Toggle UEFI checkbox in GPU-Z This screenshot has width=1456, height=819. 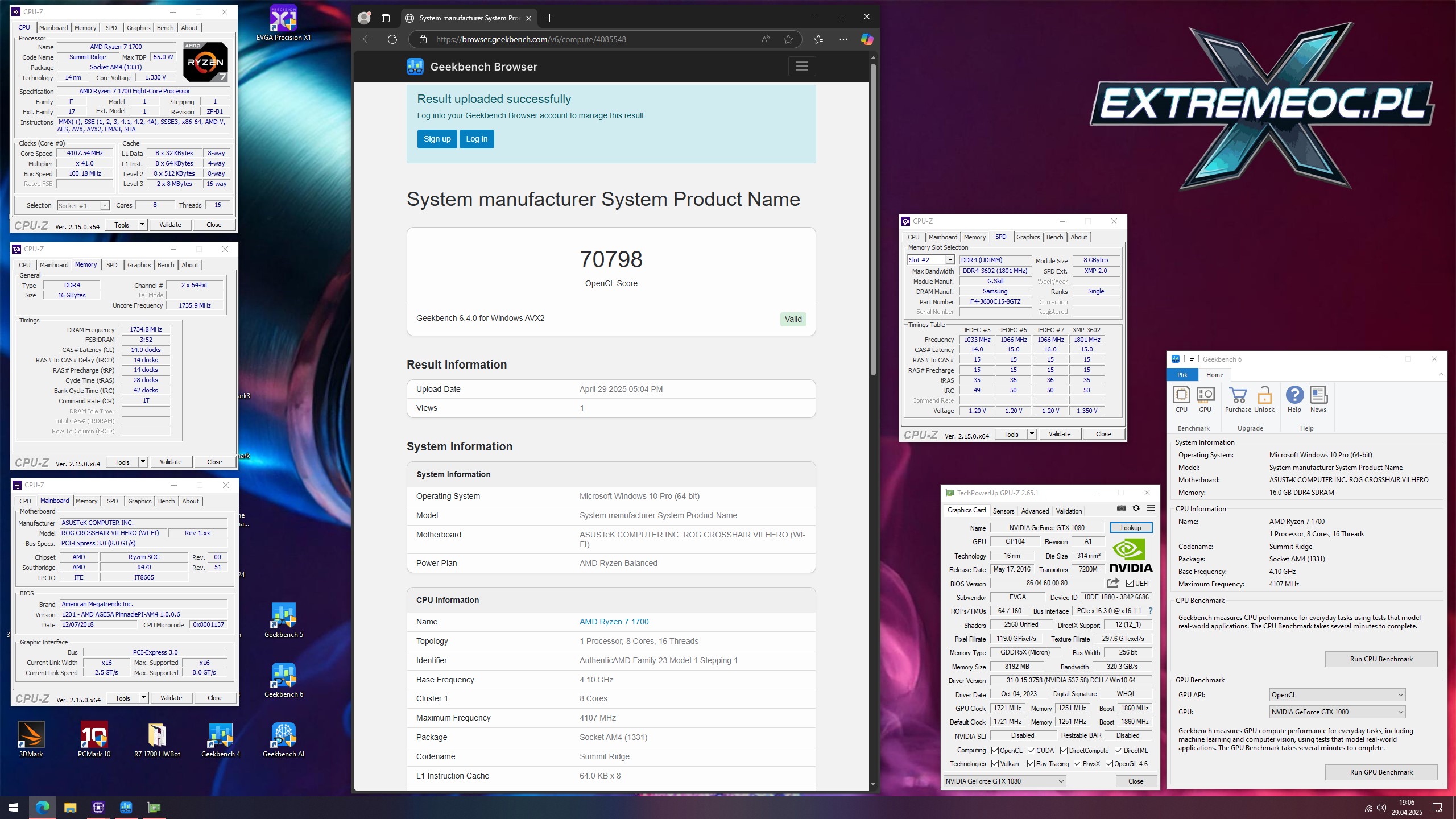pos(1130,583)
